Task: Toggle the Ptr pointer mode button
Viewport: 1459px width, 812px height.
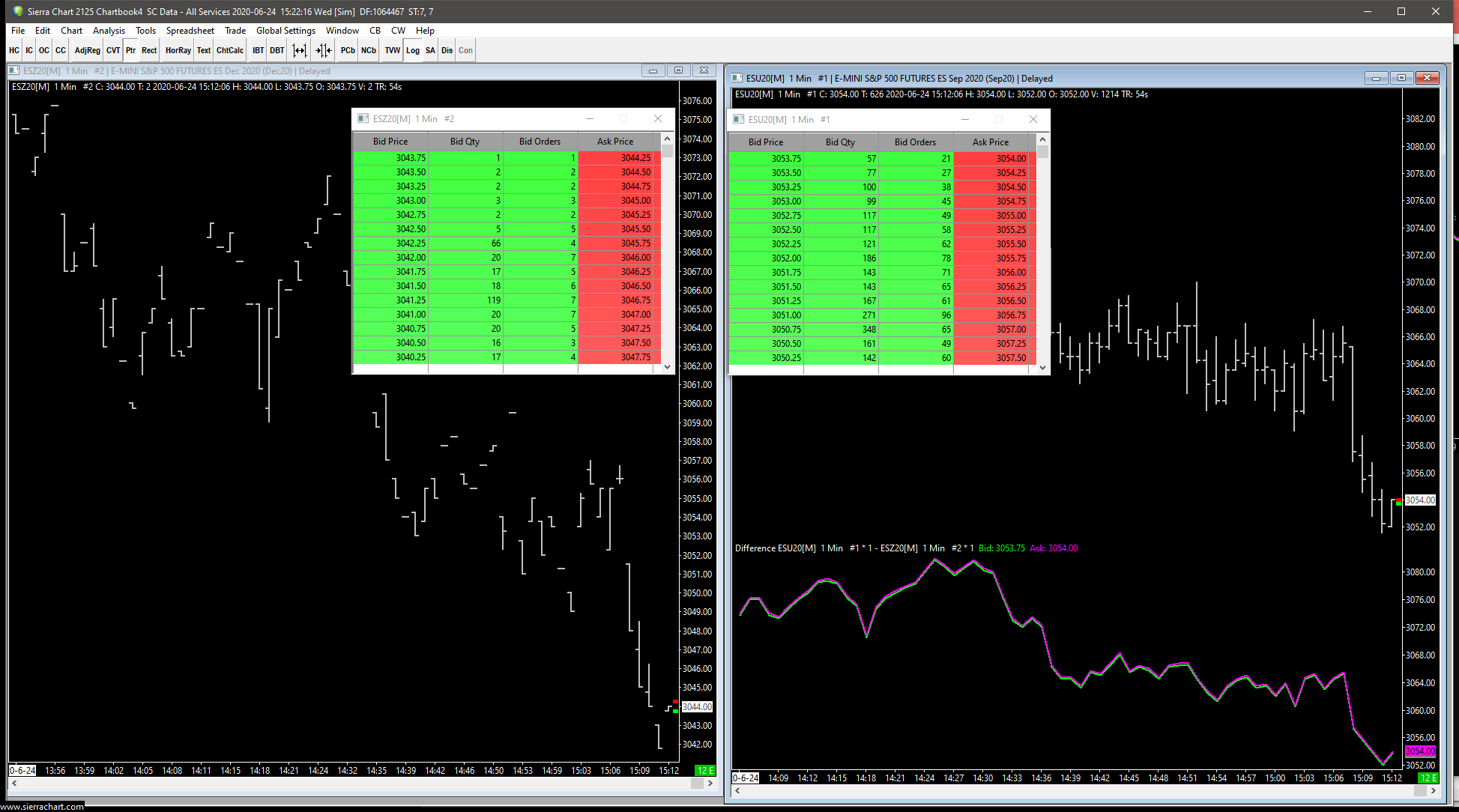Action: 130,50
